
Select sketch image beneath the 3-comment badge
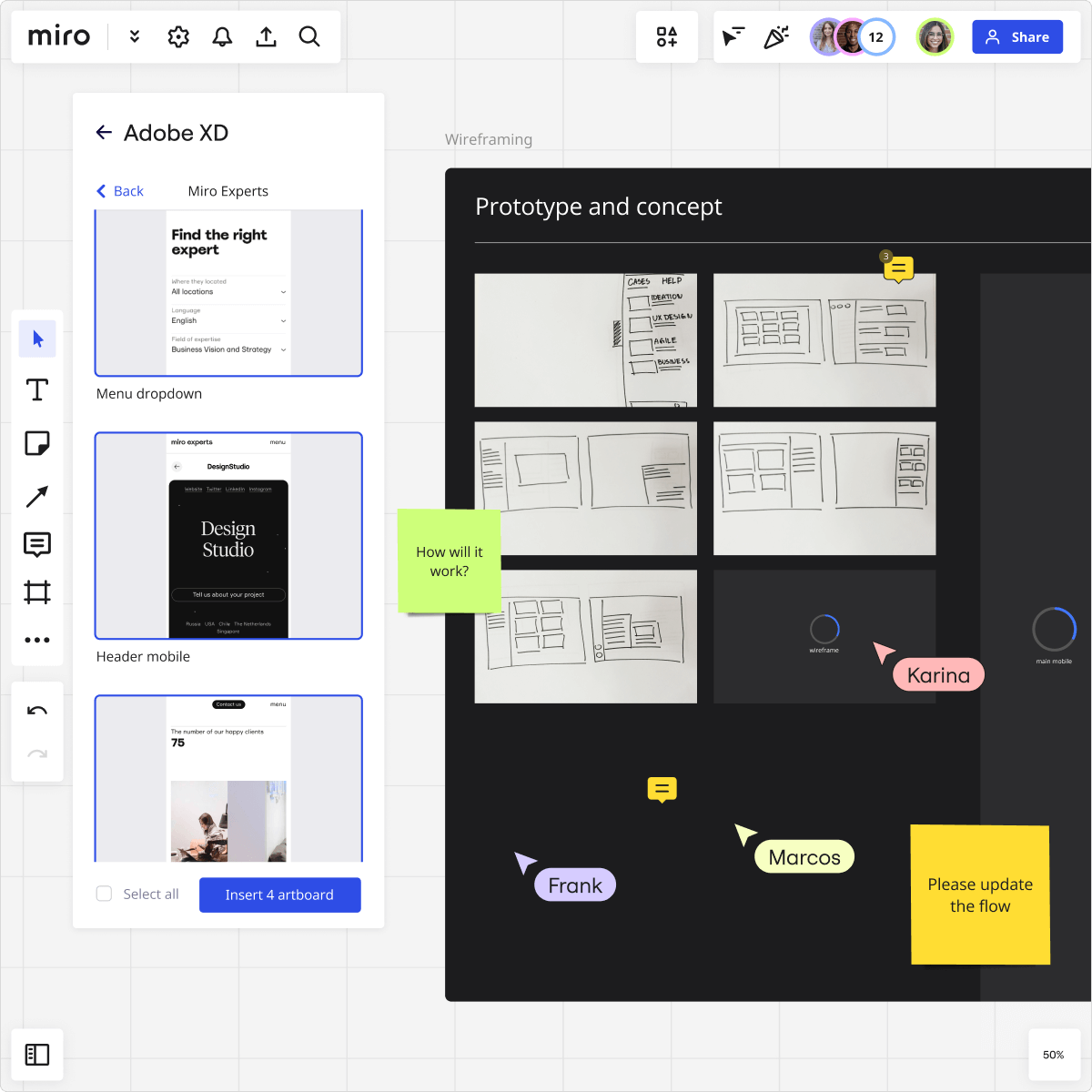[x=824, y=340]
